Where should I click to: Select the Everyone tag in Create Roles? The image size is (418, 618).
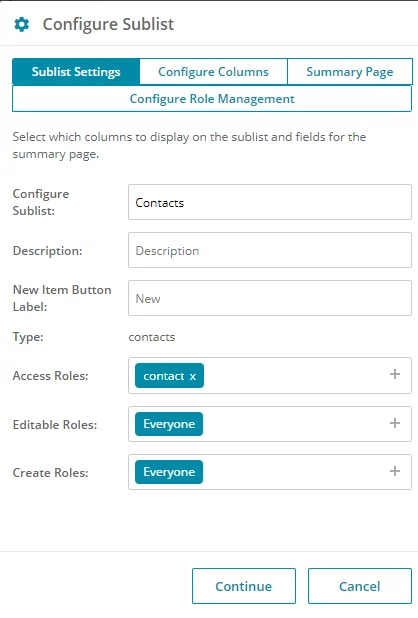click(x=169, y=472)
